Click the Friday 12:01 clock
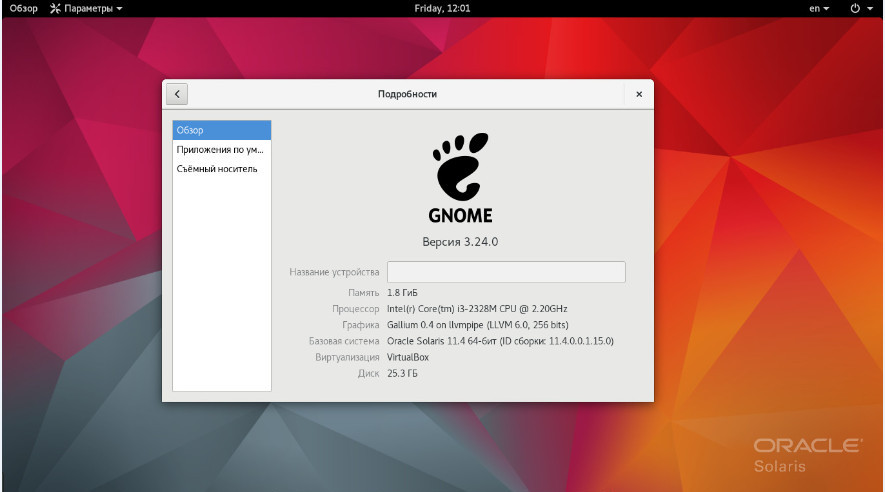Screen dimensions: 885x492 coord(442,8)
